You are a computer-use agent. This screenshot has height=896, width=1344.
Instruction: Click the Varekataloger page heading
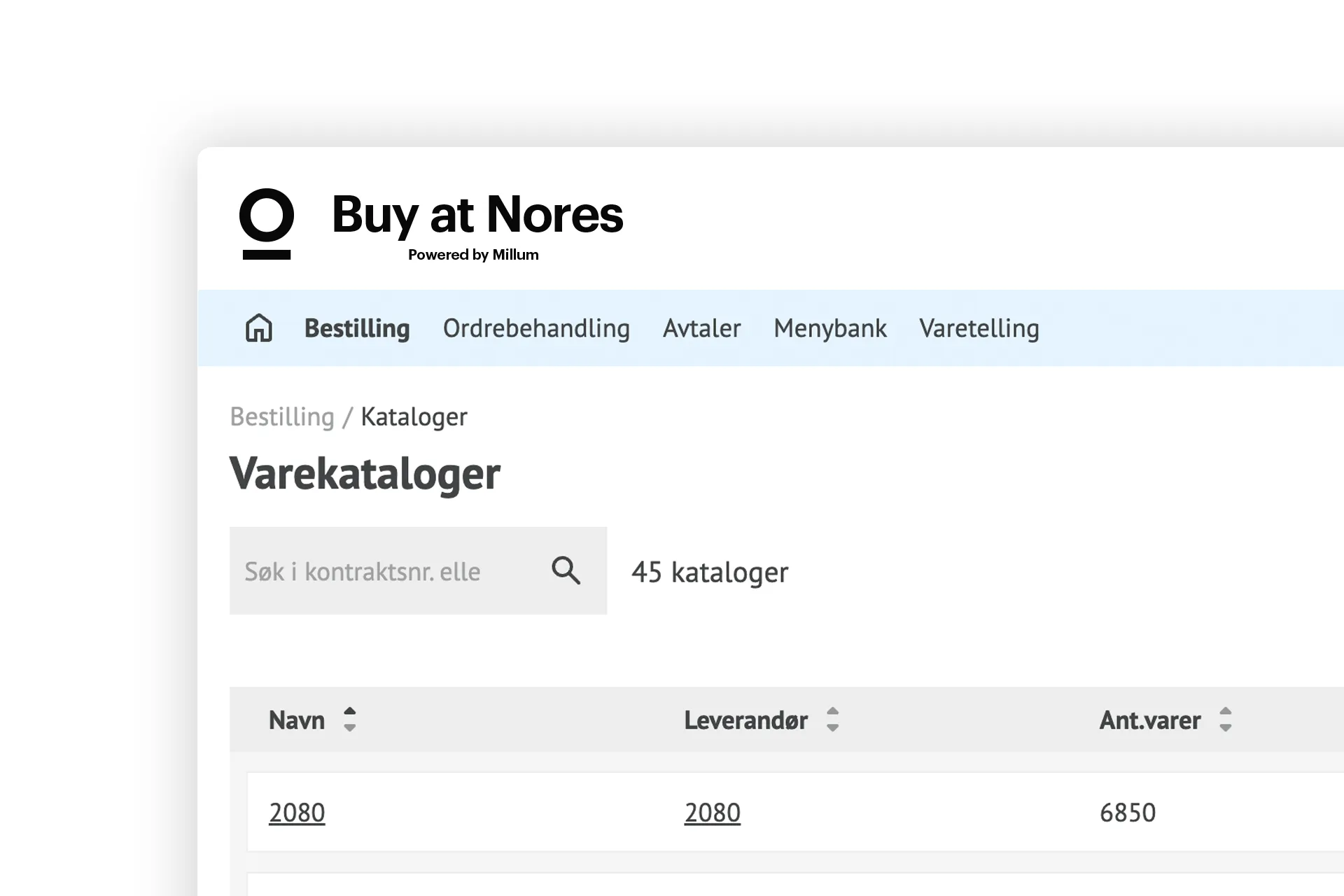(x=365, y=474)
